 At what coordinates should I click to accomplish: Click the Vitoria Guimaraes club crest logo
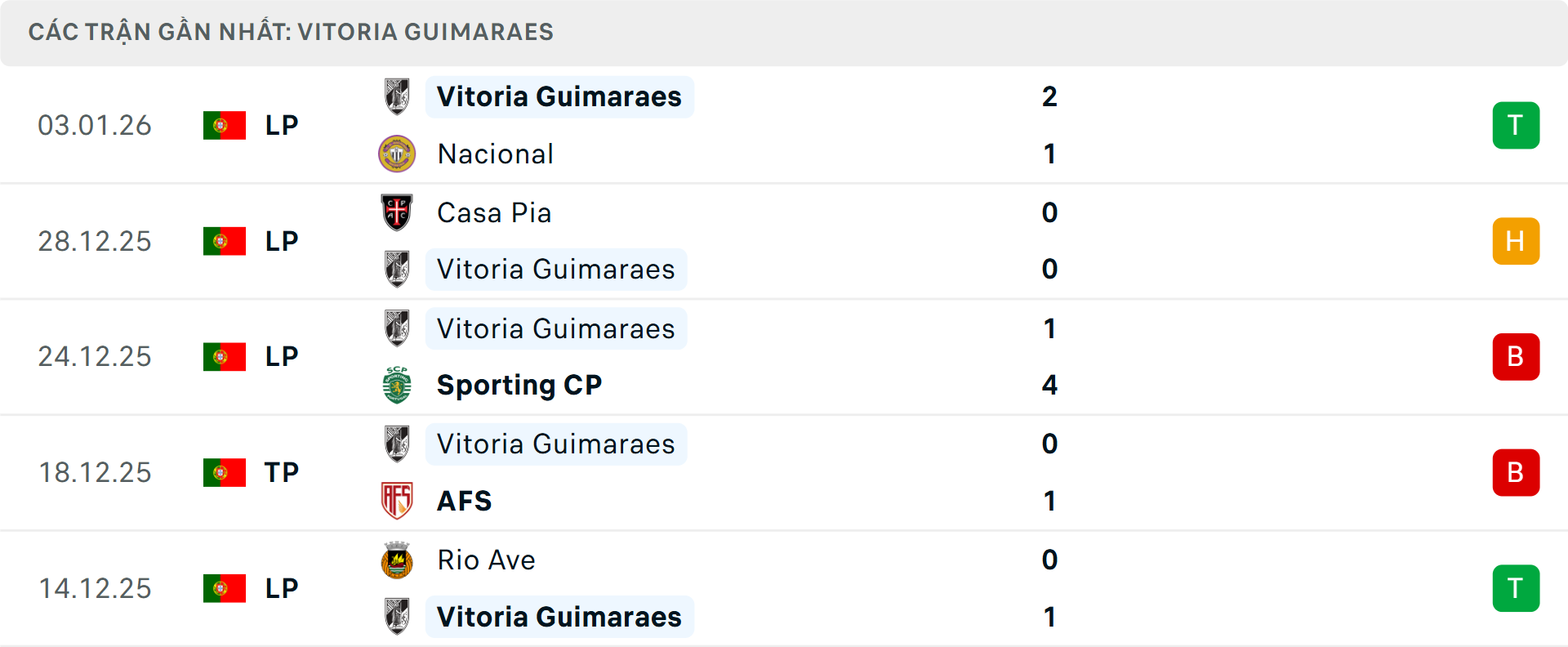click(398, 96)
